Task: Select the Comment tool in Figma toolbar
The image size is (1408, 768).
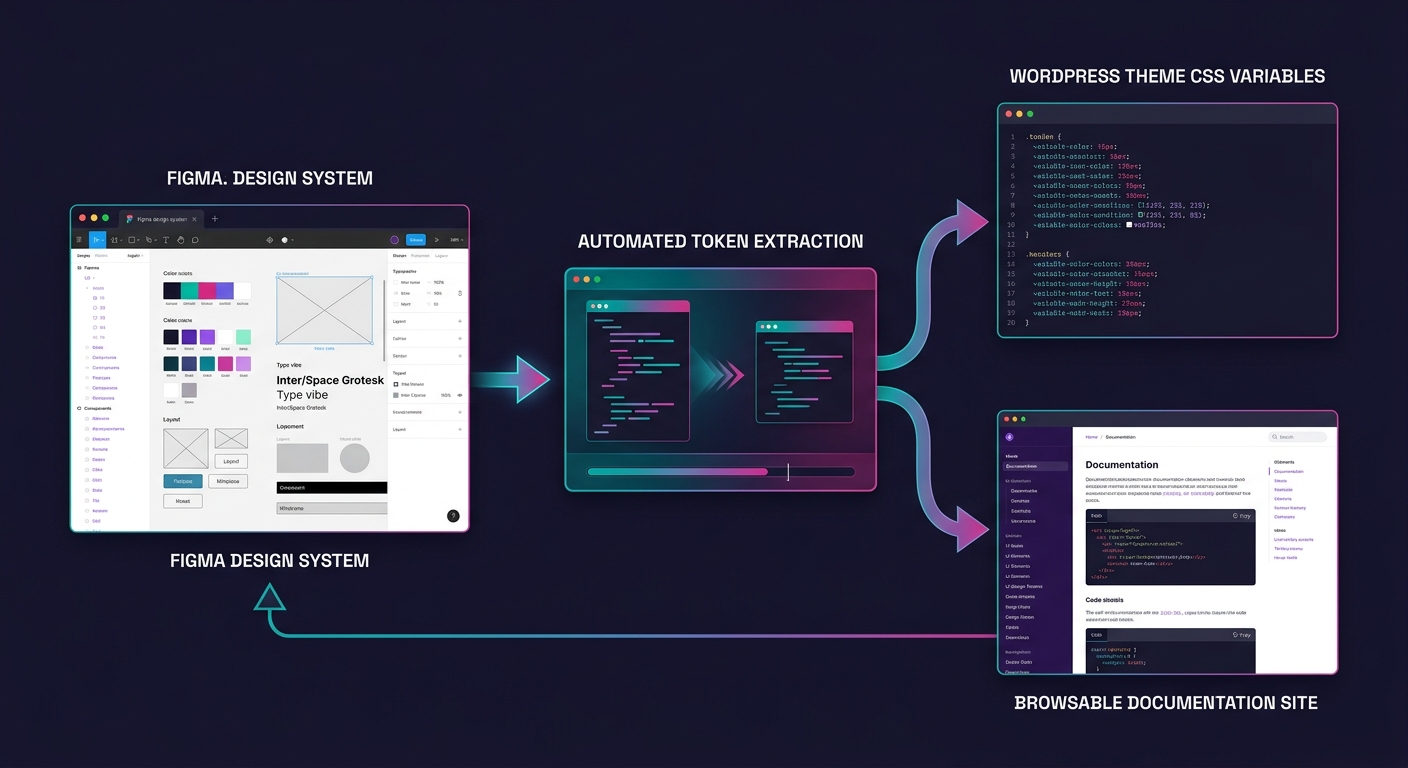Action: point(195,240)
